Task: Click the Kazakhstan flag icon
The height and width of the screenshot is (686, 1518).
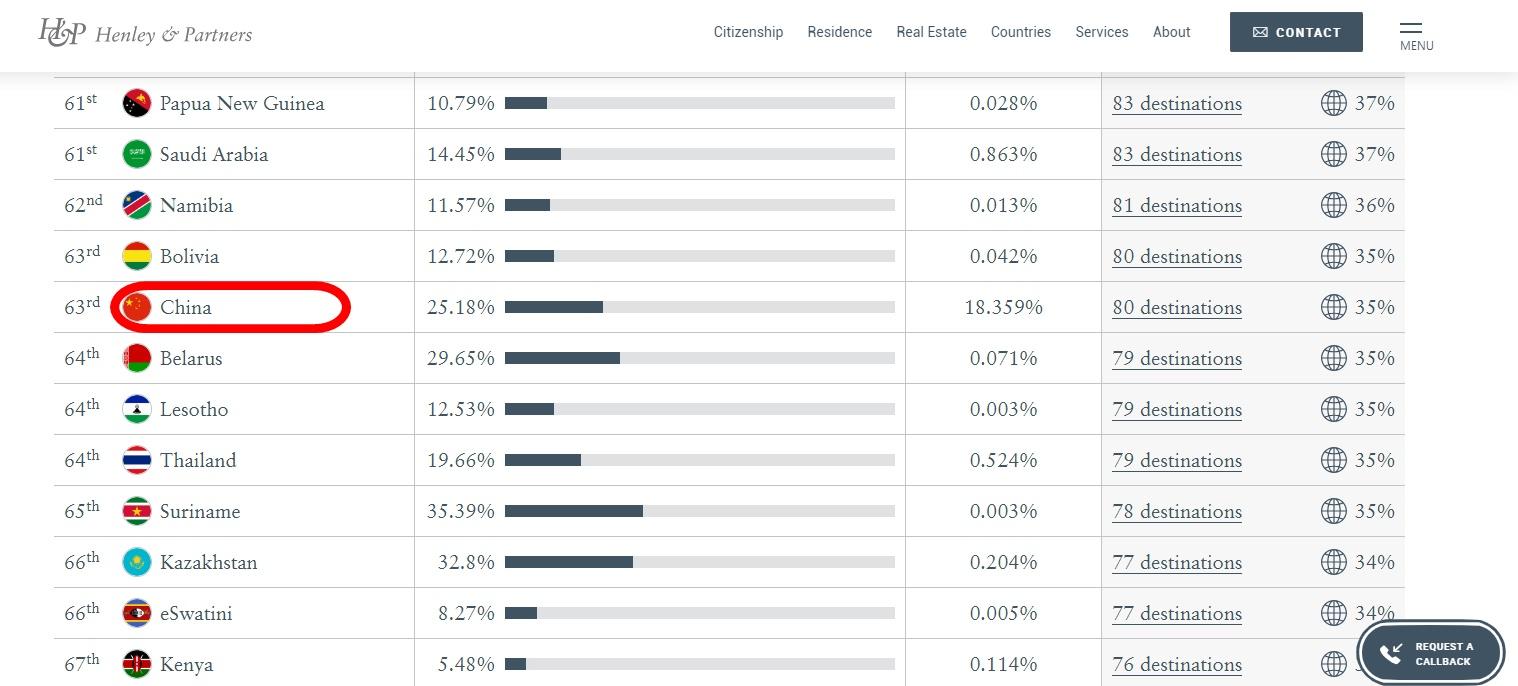Action: pos(136,562)
